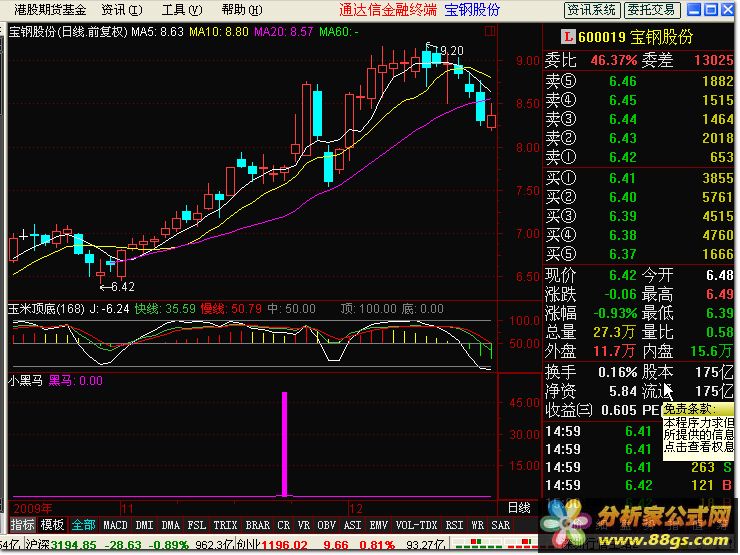Click the magenta 黑马 spike bar
Viewport: 740px width, 555px height.
click(x=284, y=444)
